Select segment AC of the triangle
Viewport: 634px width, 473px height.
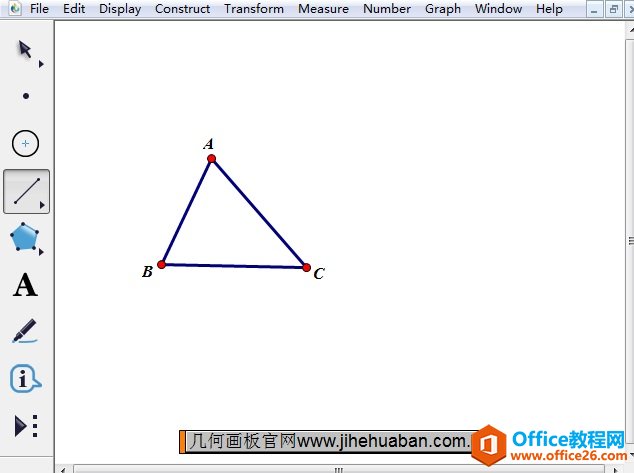coord(259,213)
